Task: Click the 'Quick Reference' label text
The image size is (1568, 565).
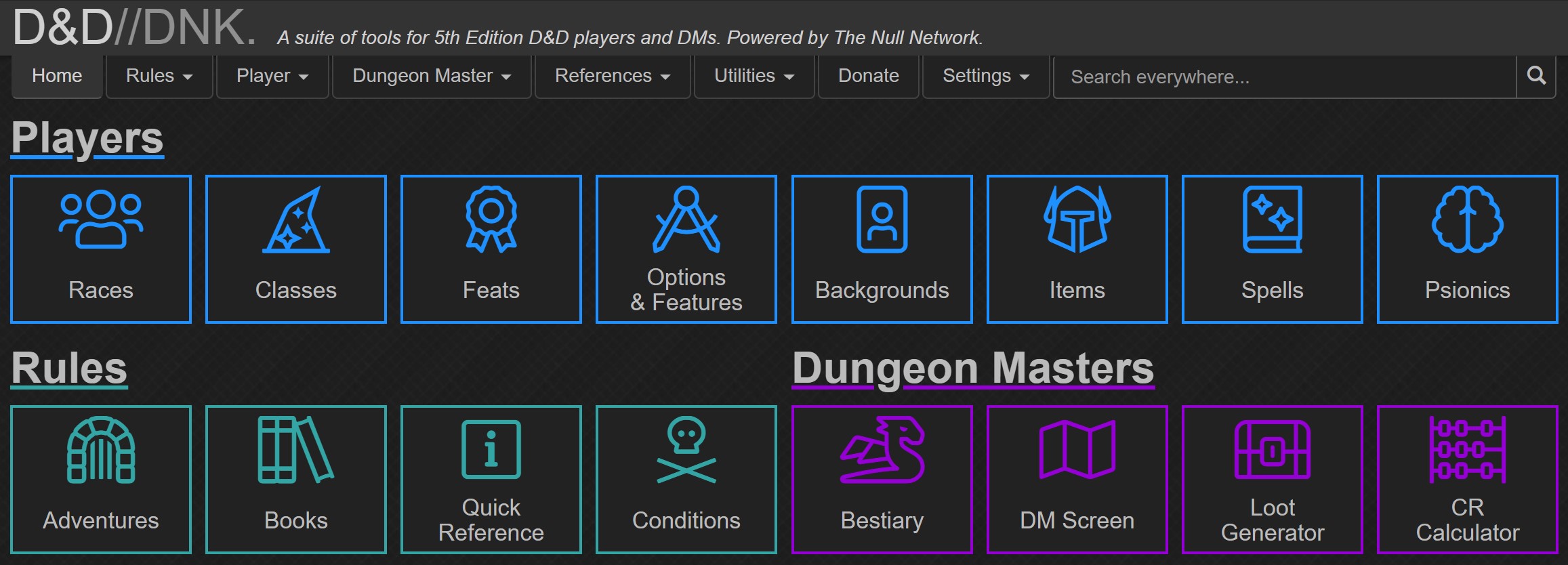Action: tap(491, 520)
